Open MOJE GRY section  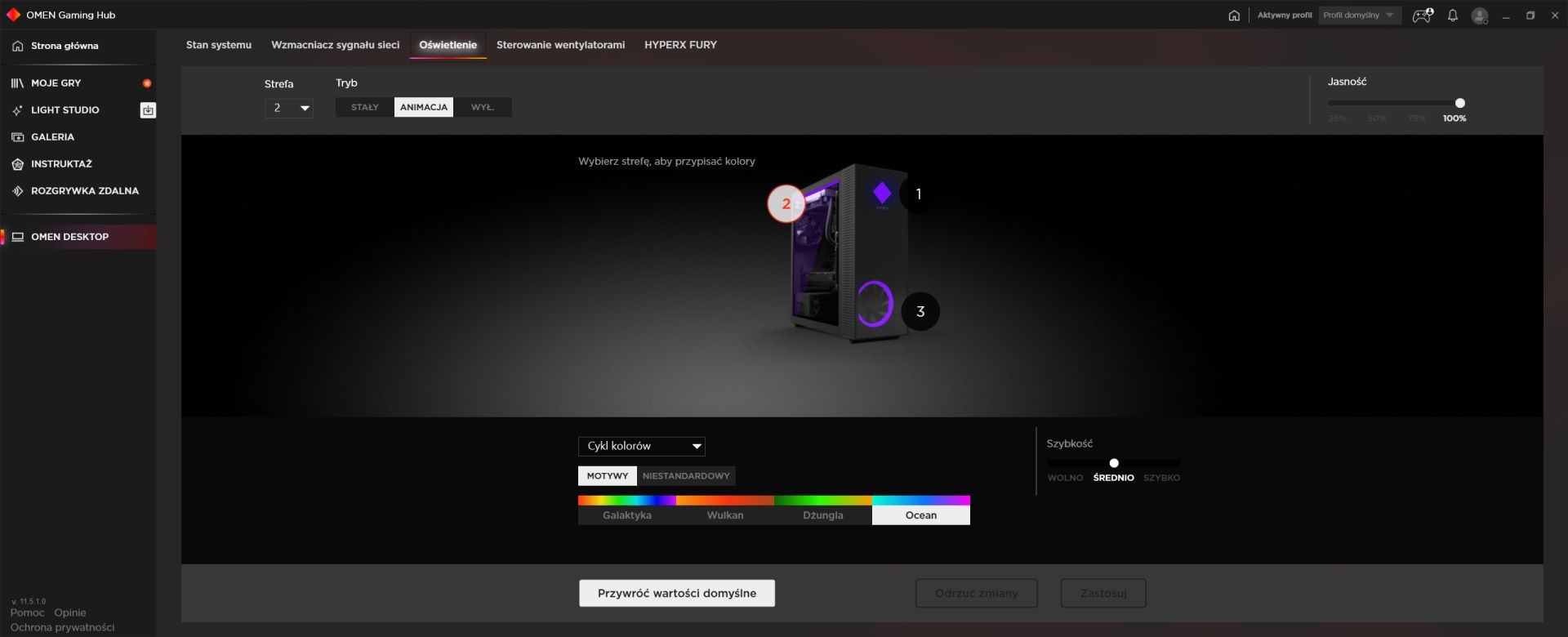(x=56, y=83)
